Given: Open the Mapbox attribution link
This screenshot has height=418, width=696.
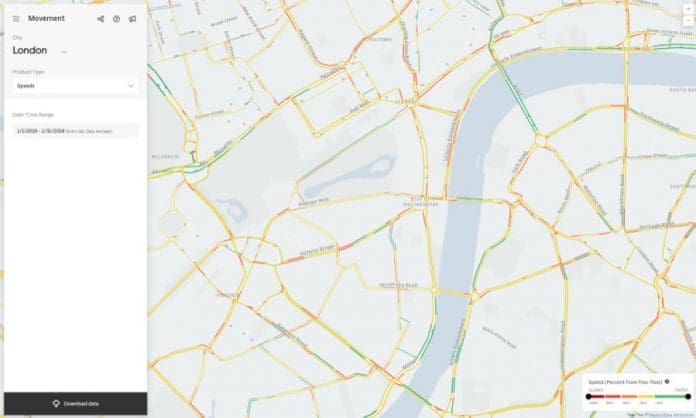Looking at the screenshot, I should [x=670, y=415].
